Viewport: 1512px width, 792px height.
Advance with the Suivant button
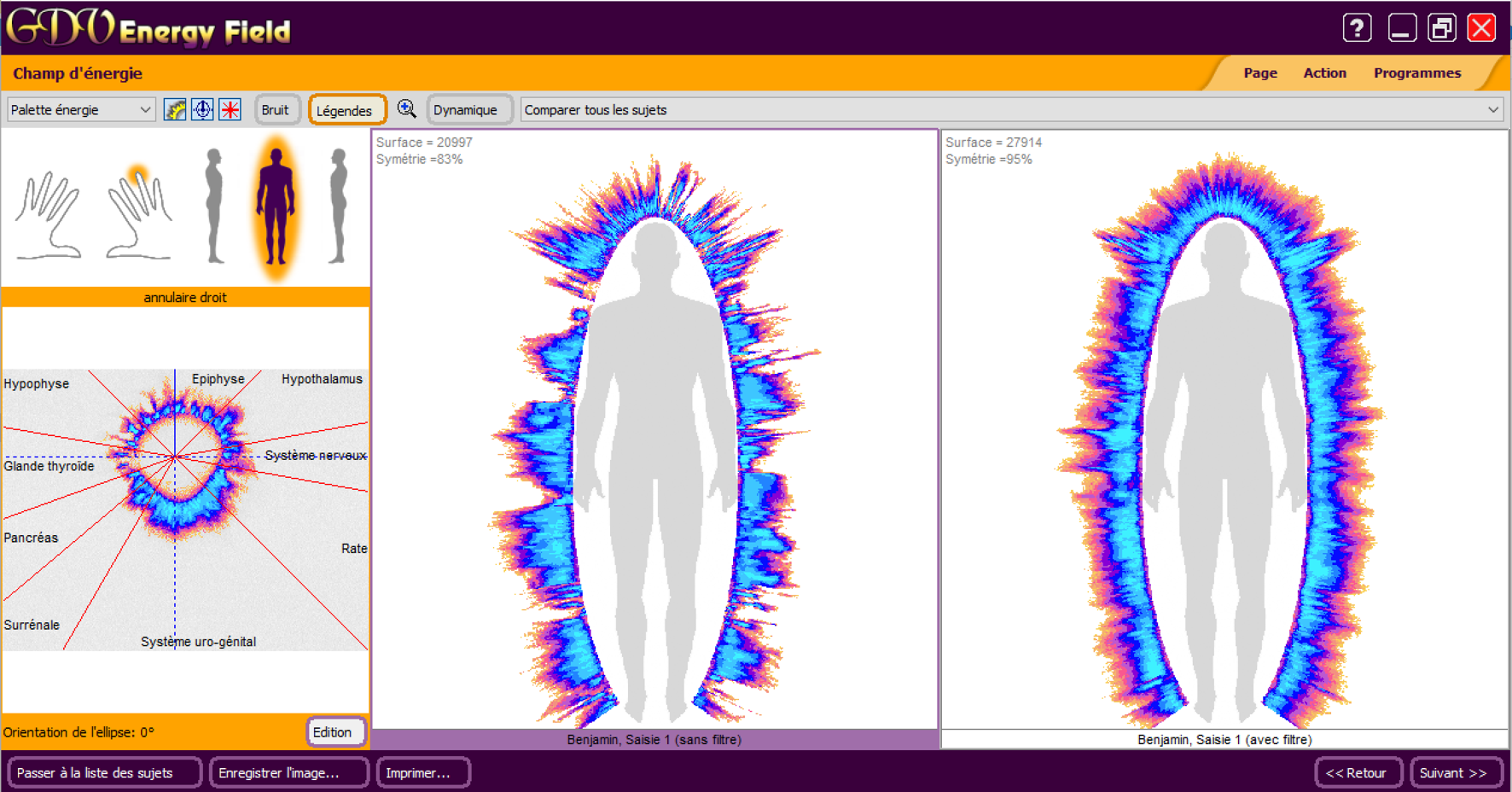1456,773
